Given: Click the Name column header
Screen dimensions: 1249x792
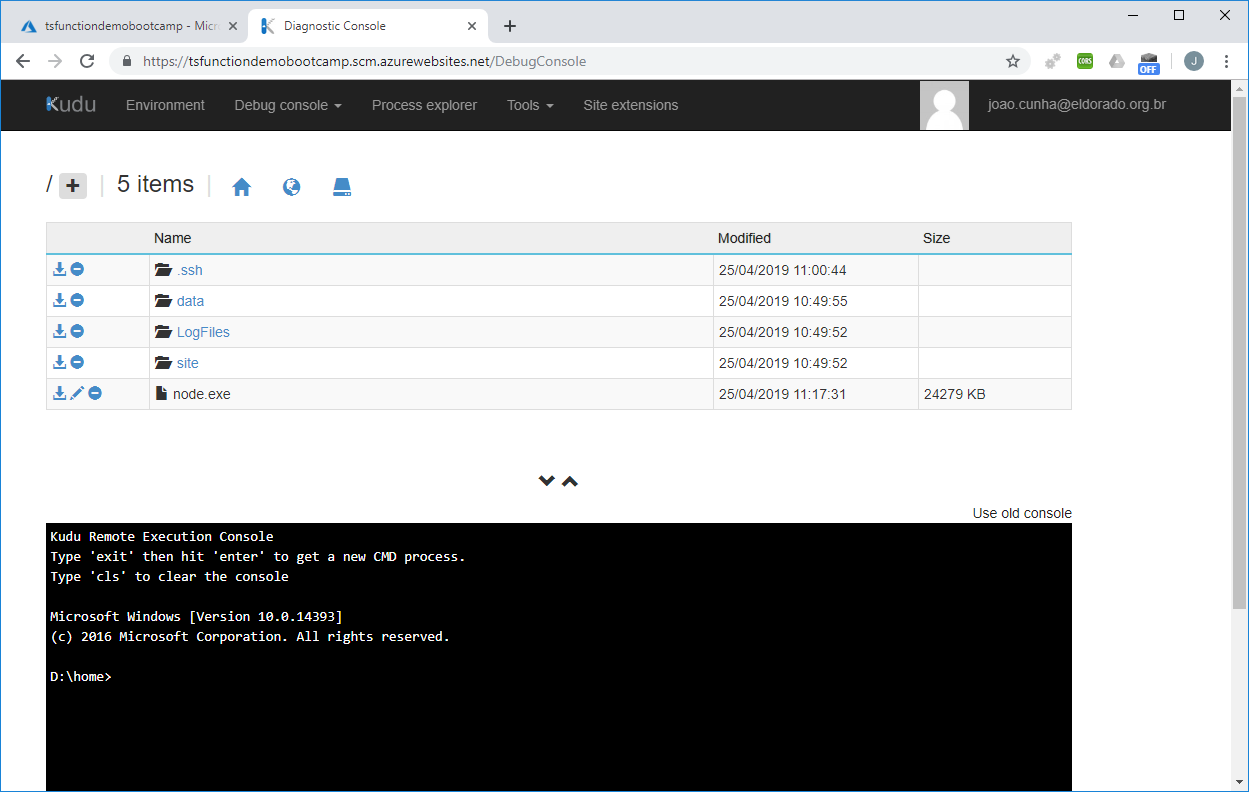Looking at the screenshot, I should point(172,238).
